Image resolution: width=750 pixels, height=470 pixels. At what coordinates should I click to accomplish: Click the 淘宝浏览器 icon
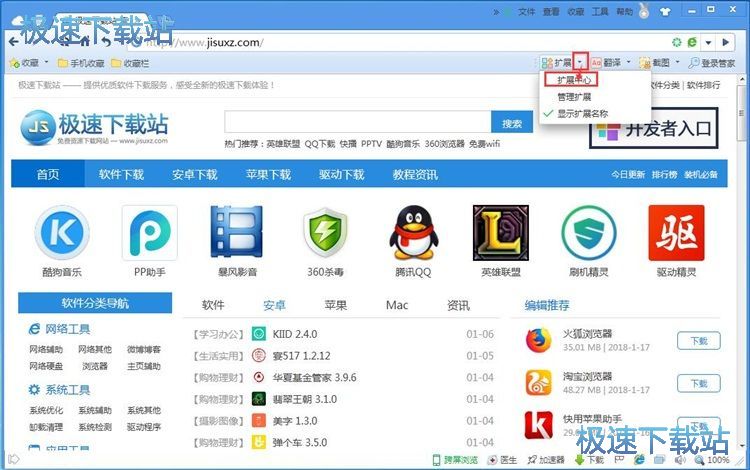coord(538,383)
